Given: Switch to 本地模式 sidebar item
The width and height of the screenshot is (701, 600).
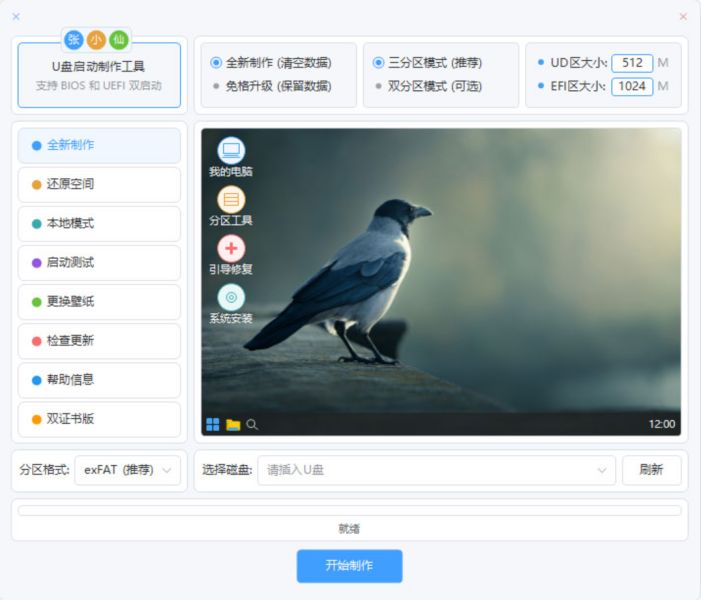Looking at the screenshot, I should click(99, 224).
